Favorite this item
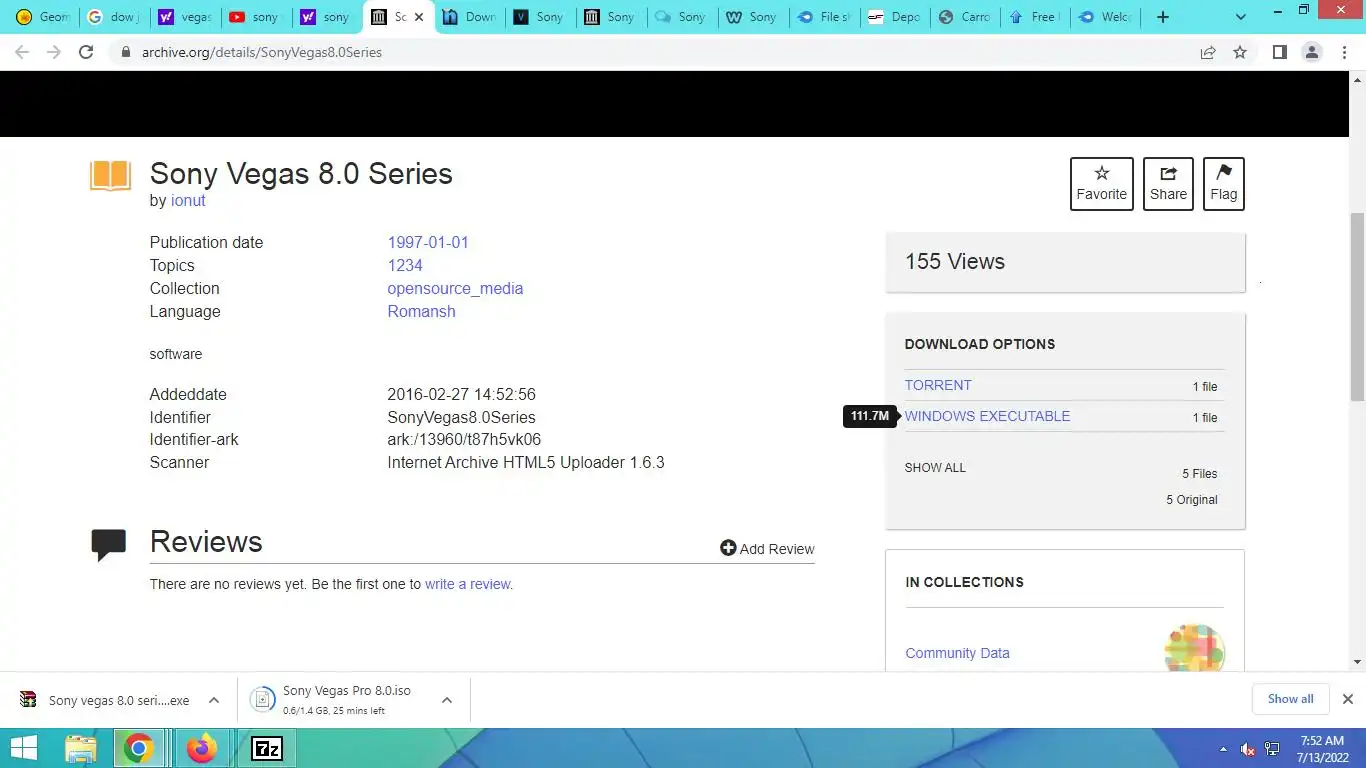This screenshot has height=768, width=1366. 1101,184
